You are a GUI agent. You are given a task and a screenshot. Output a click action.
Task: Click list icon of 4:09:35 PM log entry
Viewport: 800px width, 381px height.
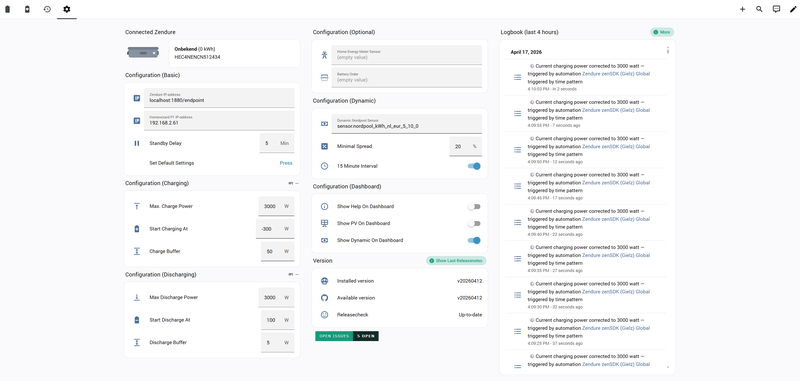[x=517, y=259]
